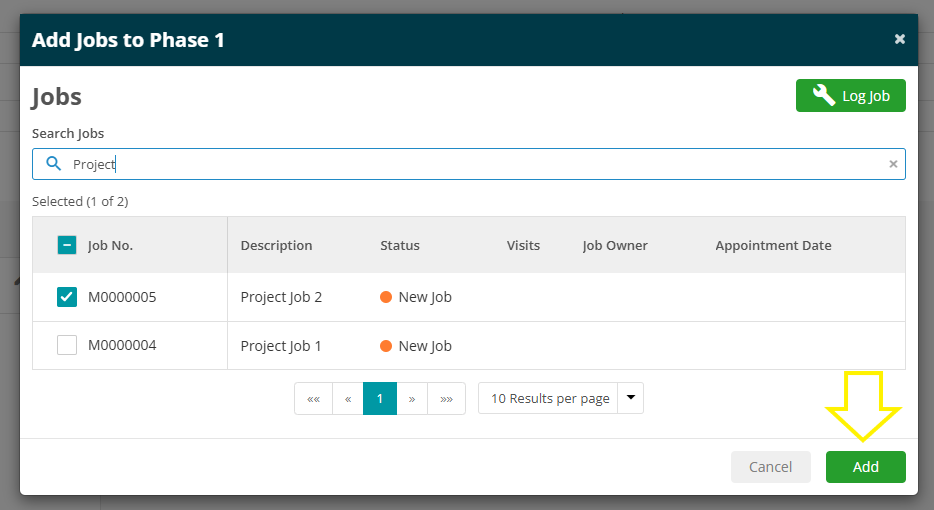Click the Log Job button

coord(851,95)
